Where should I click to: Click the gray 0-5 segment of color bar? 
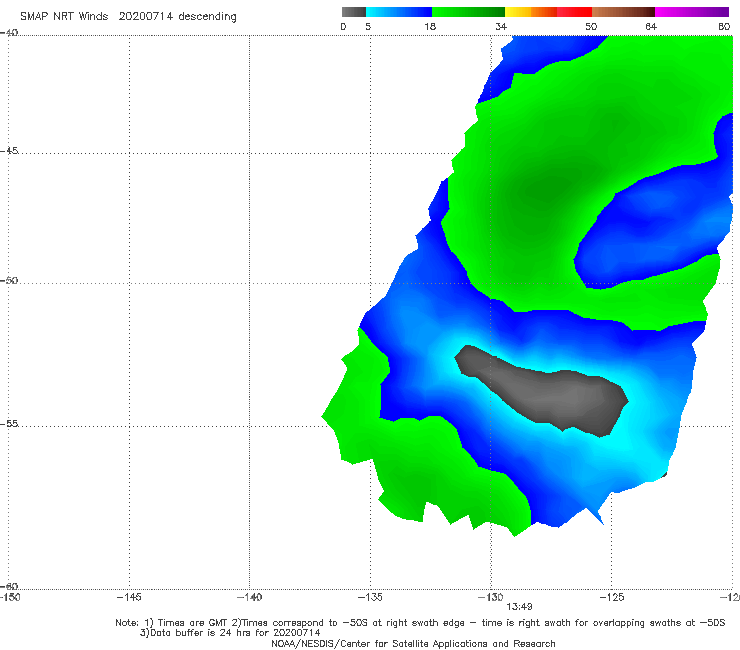coord(353,12)
